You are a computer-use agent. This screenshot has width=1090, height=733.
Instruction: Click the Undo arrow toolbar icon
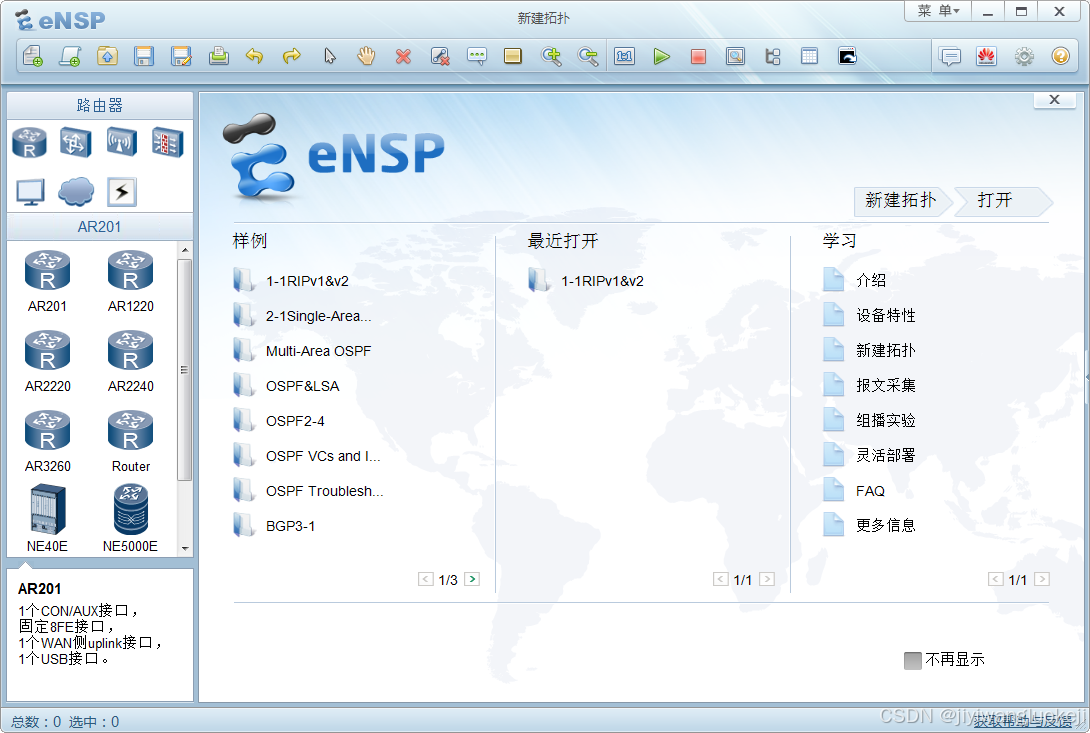point(254,56)
